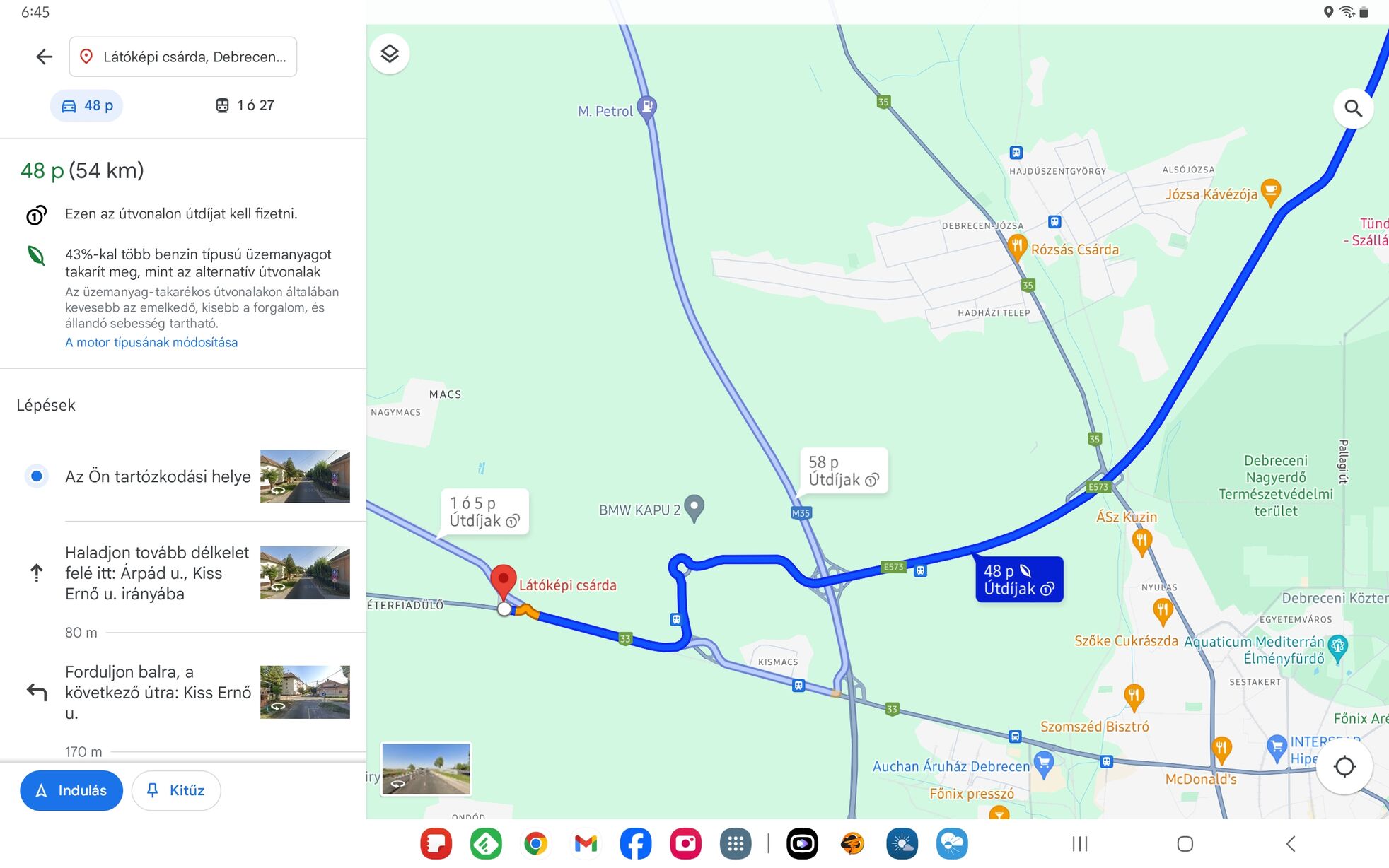Select the 58 p alternate route label

coord(843,471)
